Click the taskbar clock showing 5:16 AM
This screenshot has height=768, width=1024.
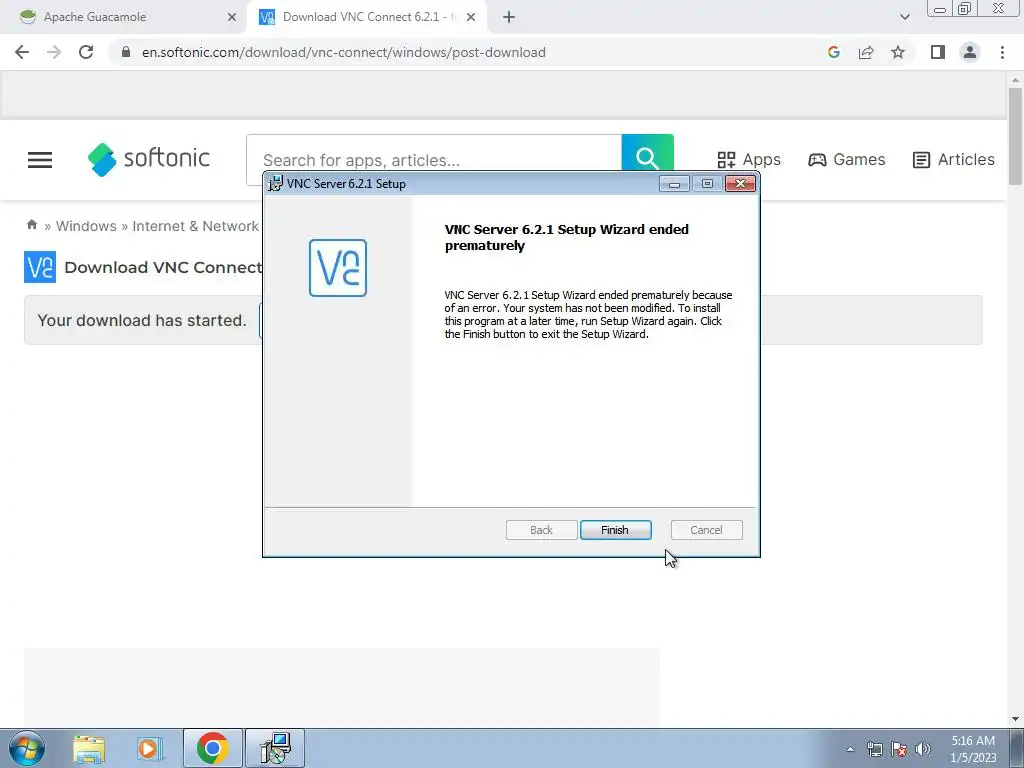(973, 749)
